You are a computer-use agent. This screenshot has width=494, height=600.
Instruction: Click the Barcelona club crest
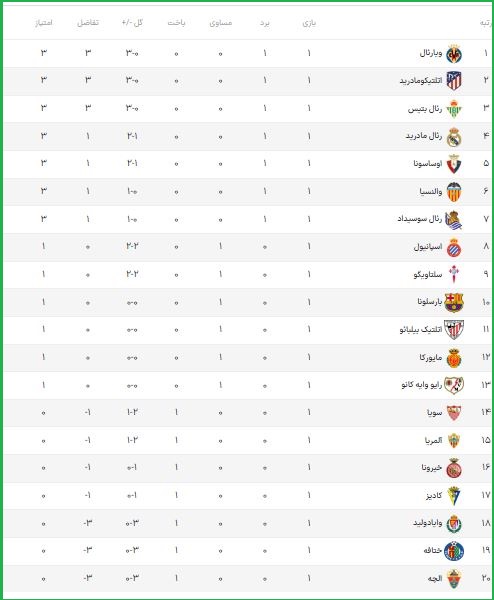[454, 302]
